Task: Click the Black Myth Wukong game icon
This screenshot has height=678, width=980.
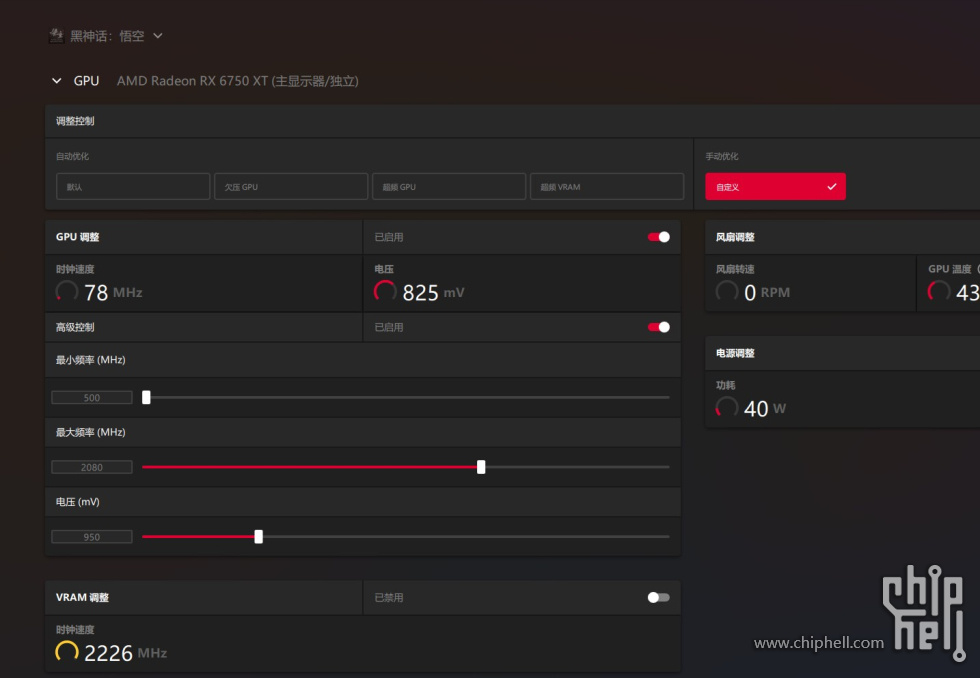Action: tap(56, 36)
